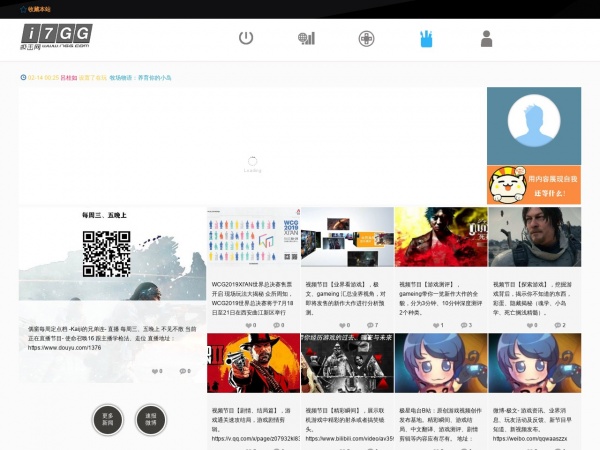This screenshot has height=450, width=600.
Task: Open the anime girl thumbnail above 微博-极文
Action: click(535, 363)
